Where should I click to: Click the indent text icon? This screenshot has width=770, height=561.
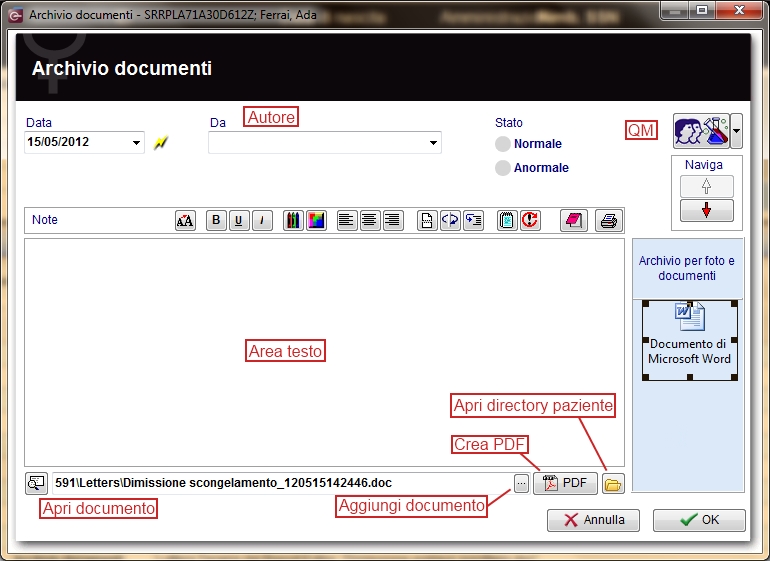pos(473,221)
